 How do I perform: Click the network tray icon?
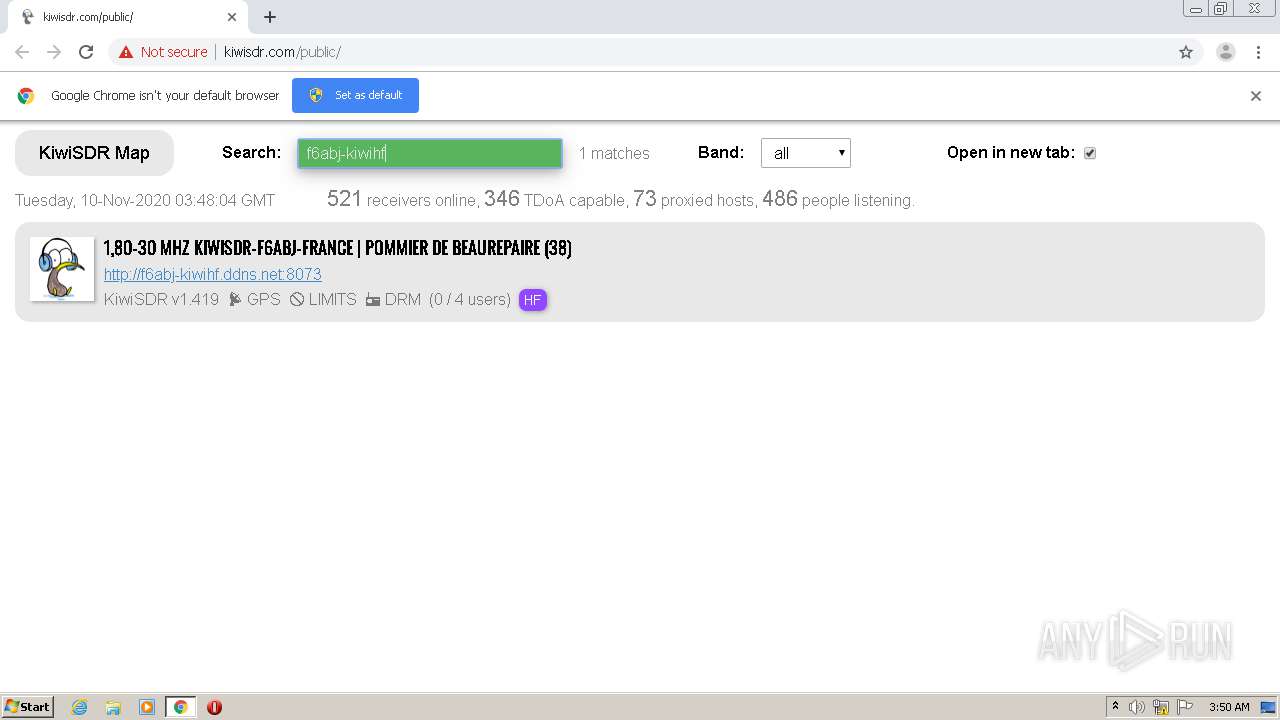point(1161,707)
